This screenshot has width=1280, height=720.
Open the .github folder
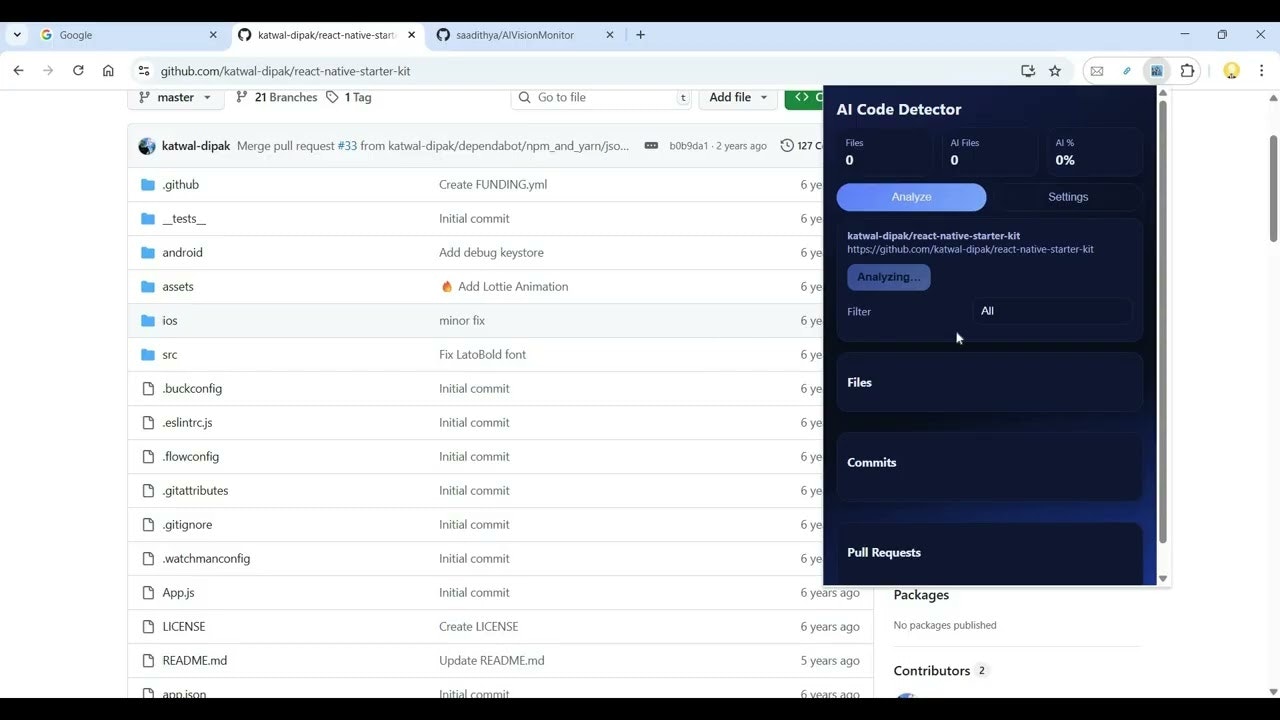point(180,184)
